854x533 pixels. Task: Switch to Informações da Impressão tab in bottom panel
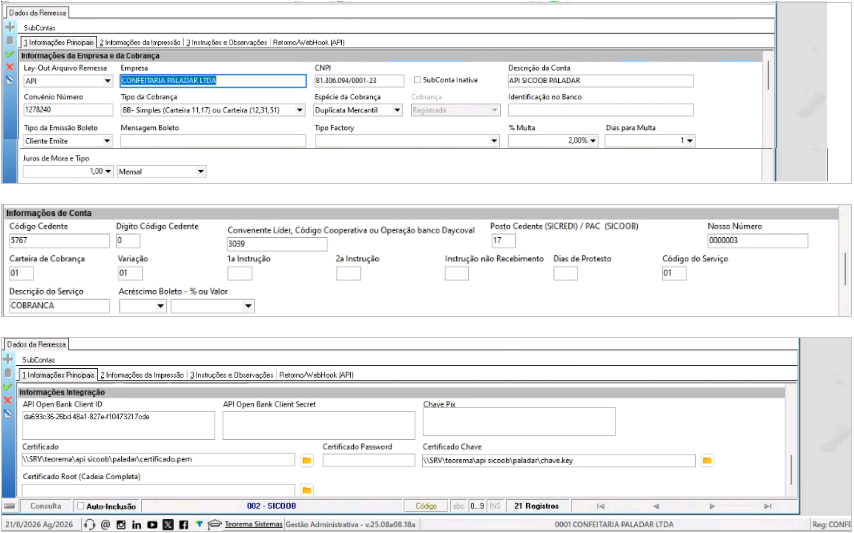click(x=142, y=375)
